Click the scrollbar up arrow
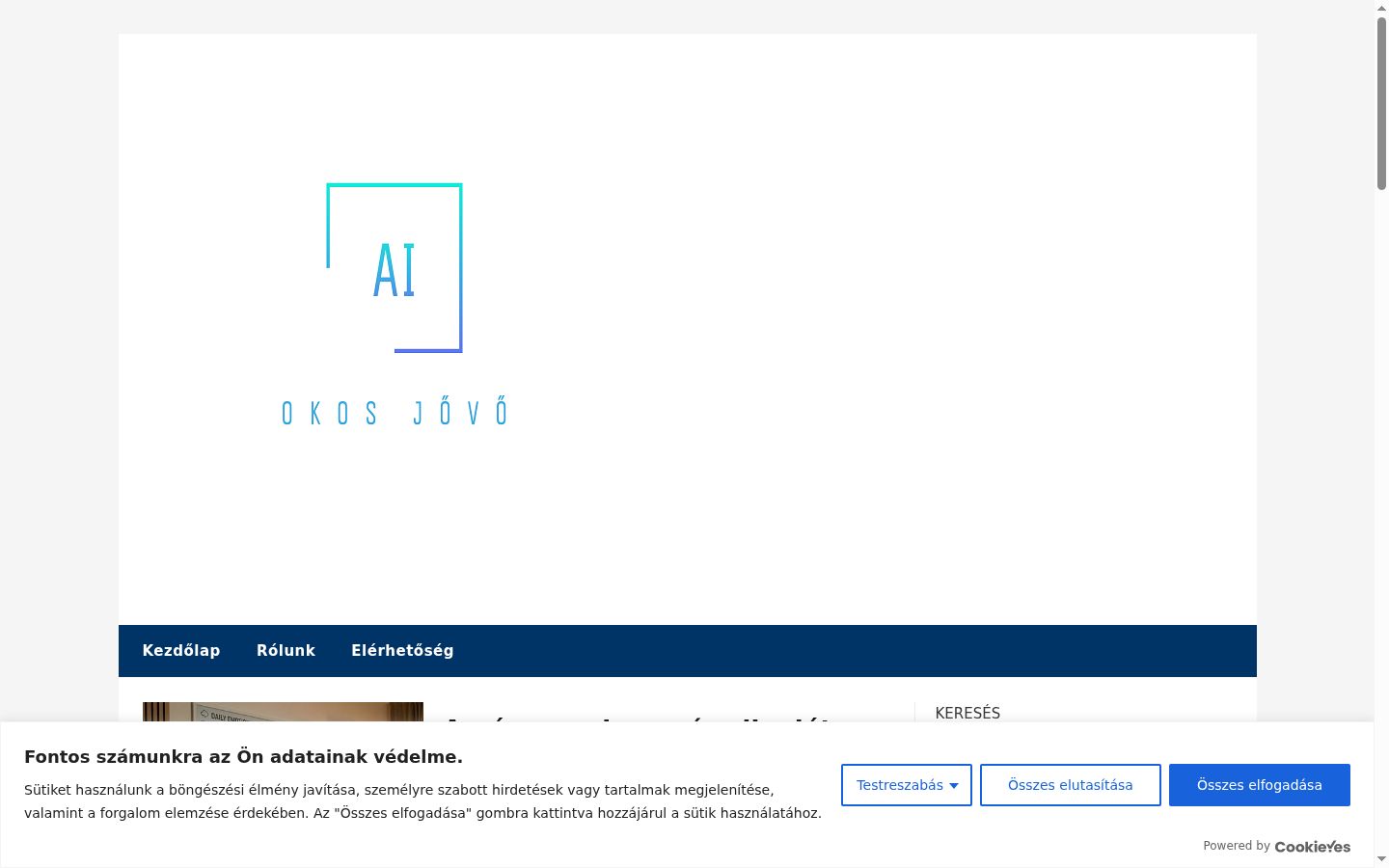1389x868 pixels. pos(1381,7)
